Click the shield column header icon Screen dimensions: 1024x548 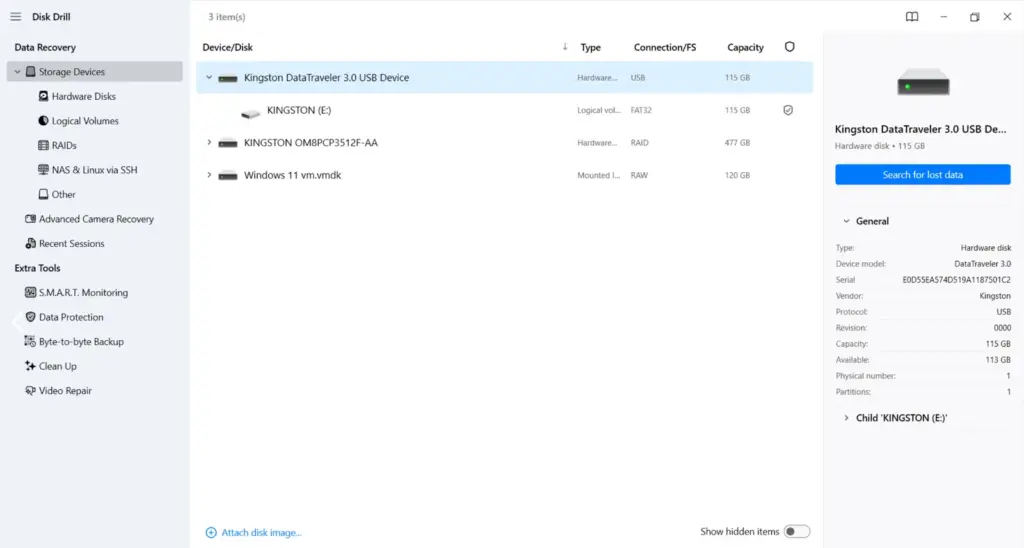coord(790,47)
